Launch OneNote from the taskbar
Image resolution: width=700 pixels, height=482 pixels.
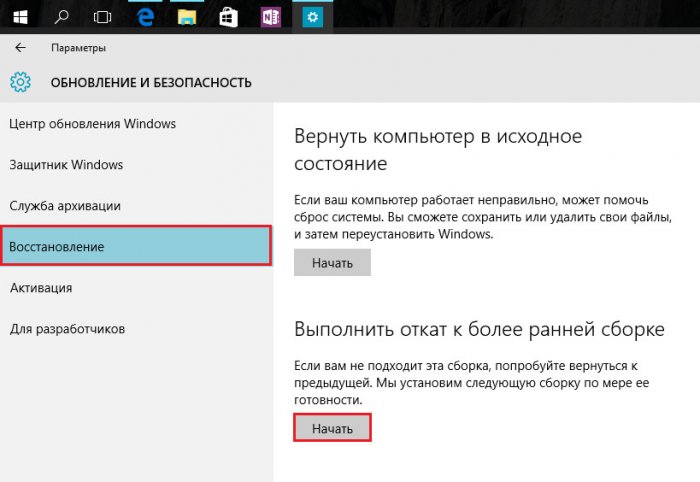(x=271, y=17)
